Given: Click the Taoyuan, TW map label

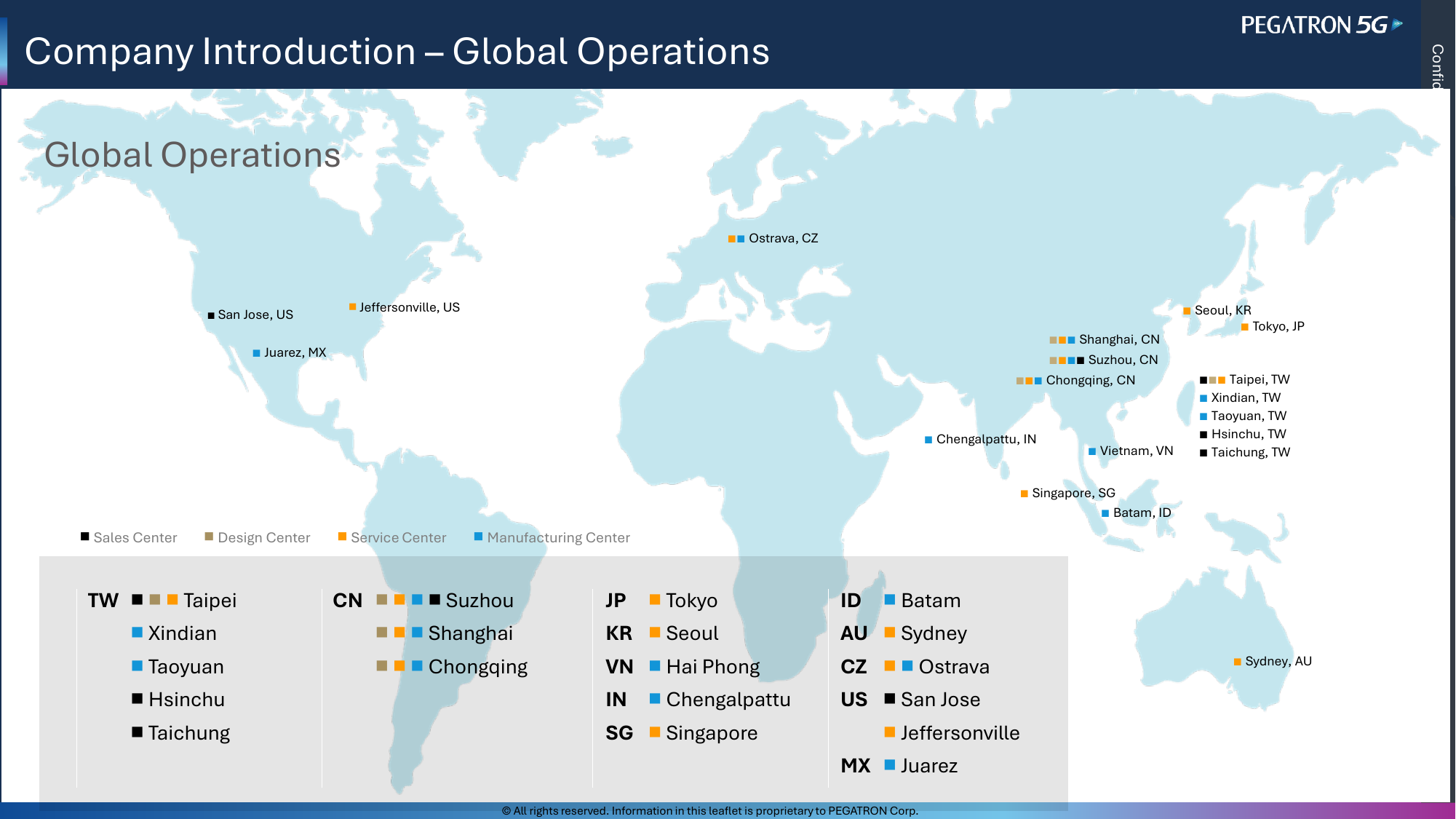Looking at the screenshot, I should [x=1249, y=416].
